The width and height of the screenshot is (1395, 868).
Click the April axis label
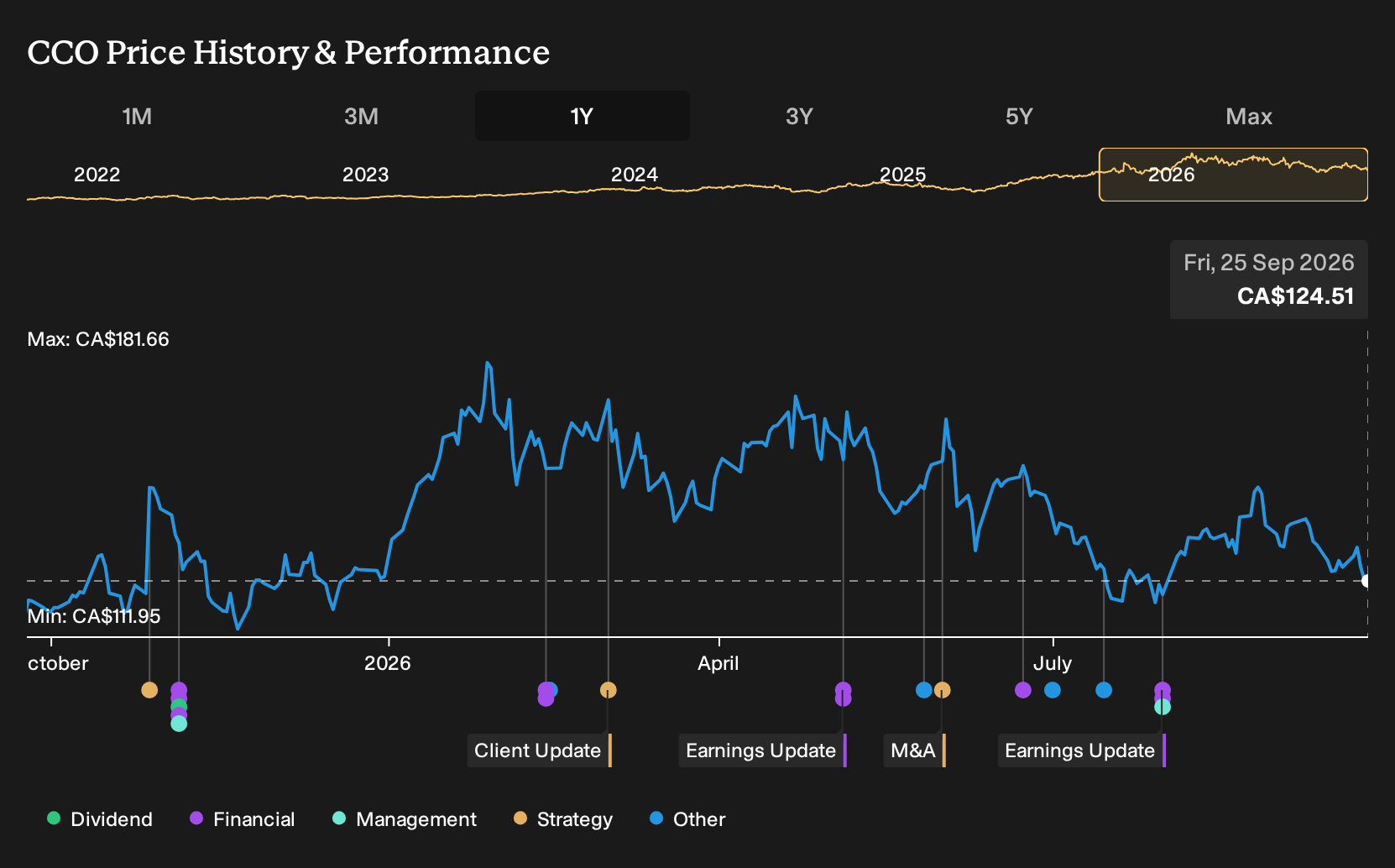pos(718,663)
